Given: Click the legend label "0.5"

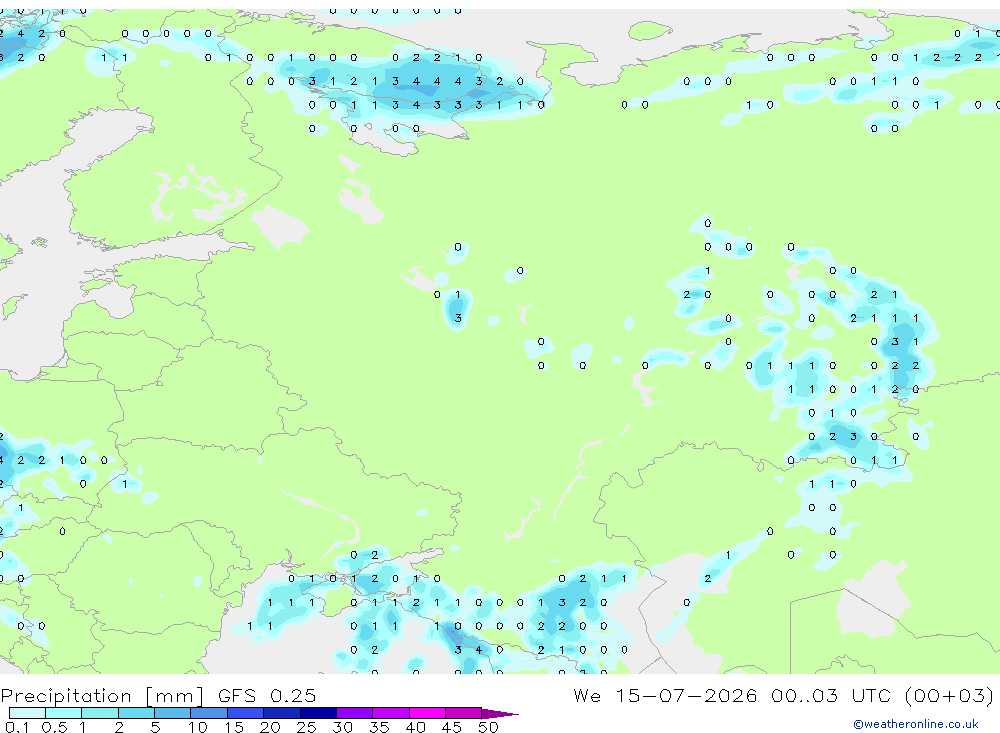Looking at the screenshot, I should 54,727.
